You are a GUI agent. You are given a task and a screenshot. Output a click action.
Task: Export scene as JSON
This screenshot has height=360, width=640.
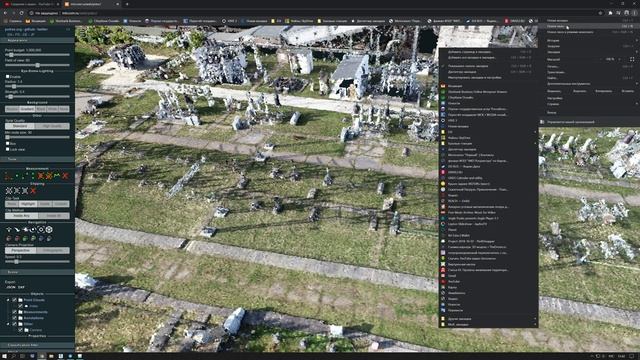[x=11, y=287]
